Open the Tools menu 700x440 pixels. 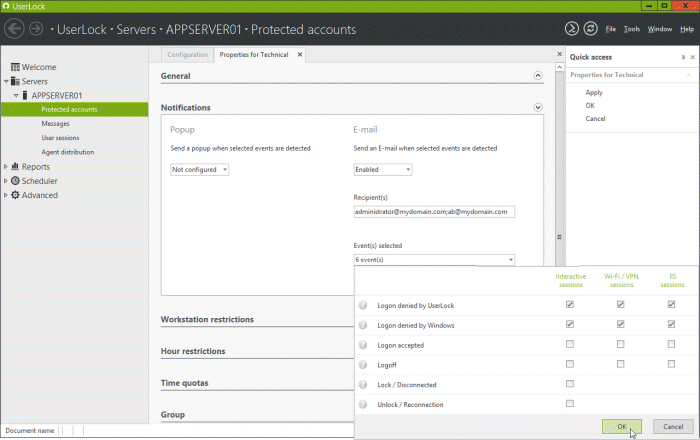click(x=632, y=29)
